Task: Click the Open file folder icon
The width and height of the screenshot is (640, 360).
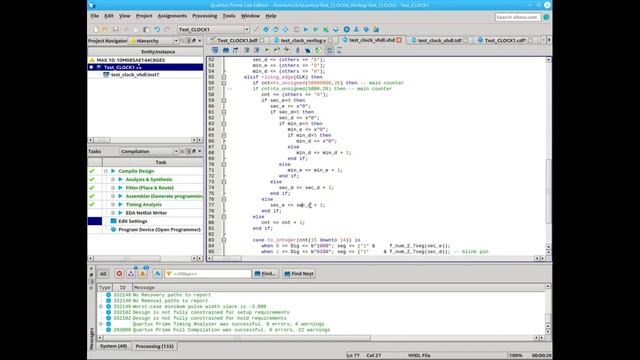Action: pos(106,29)
